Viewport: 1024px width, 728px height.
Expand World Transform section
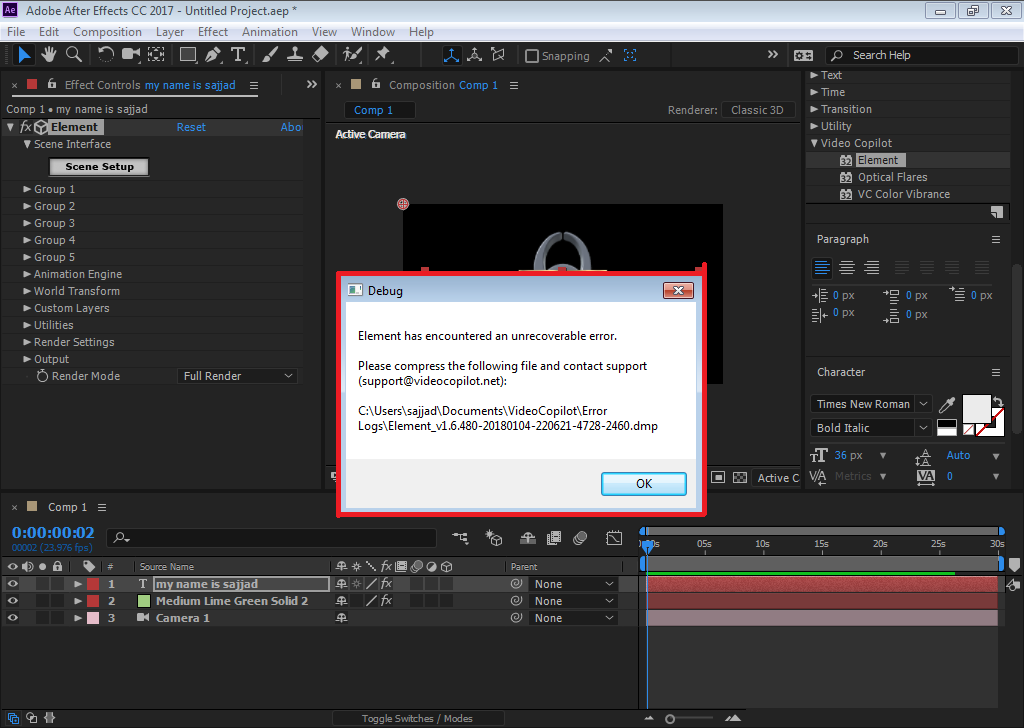click(27, 291)
